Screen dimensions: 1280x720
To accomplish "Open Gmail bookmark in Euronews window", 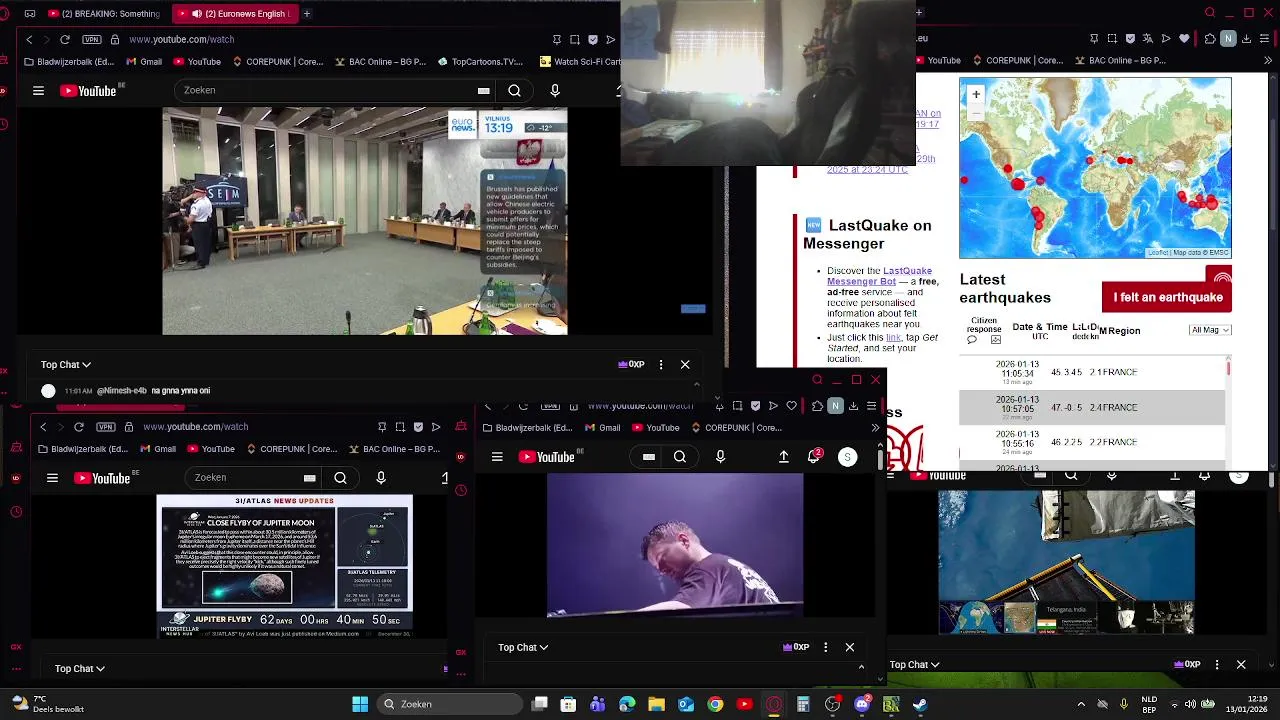I will [143, 61].
